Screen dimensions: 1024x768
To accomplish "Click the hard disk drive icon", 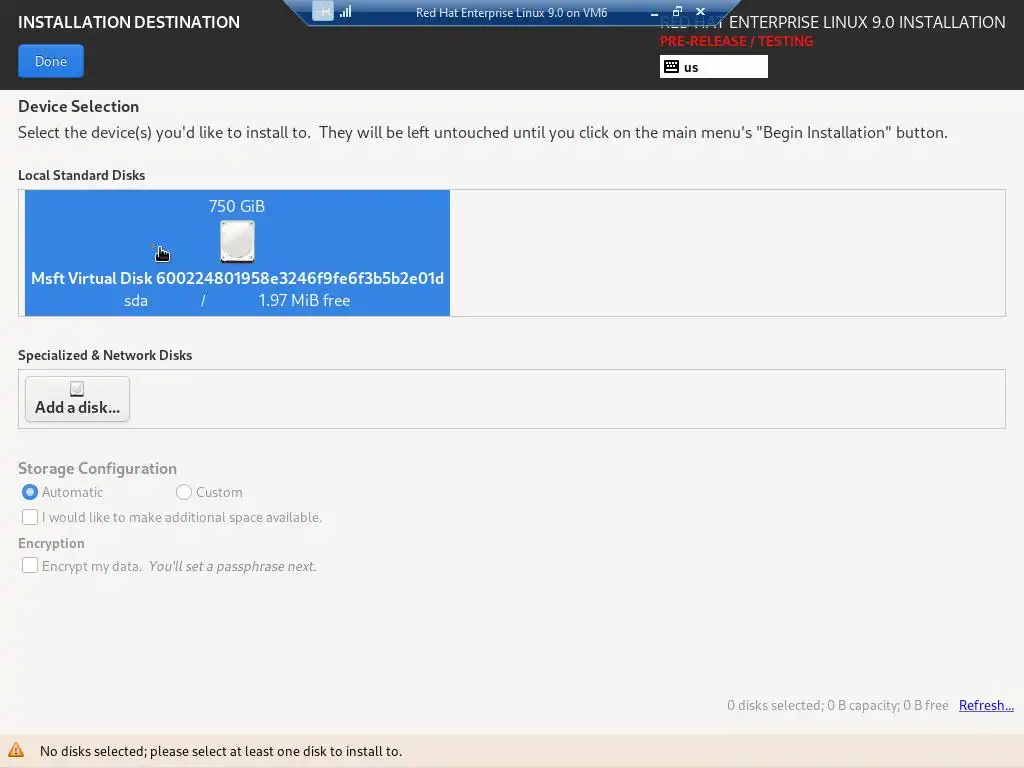I will coord(237,241).
